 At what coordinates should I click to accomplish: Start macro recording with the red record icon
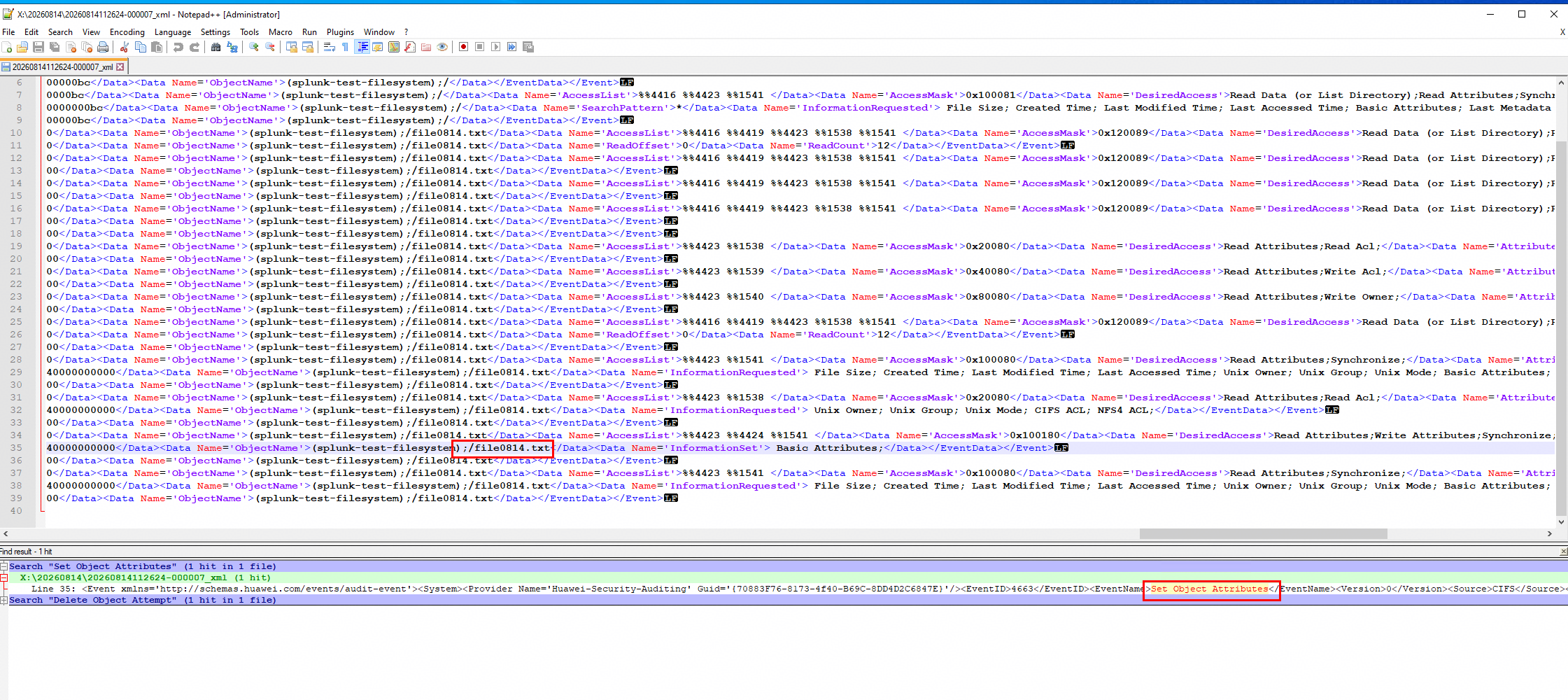tap(463, 47)
